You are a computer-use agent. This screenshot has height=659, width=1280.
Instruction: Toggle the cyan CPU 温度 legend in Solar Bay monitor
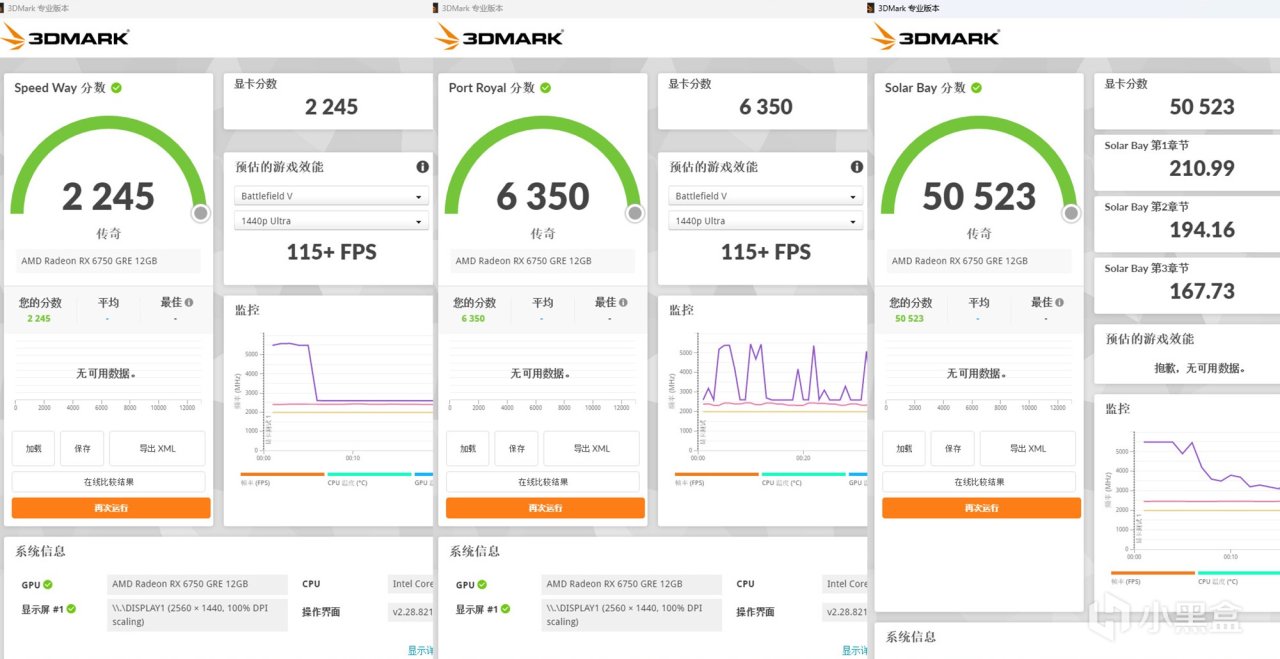coord(1239,577)
